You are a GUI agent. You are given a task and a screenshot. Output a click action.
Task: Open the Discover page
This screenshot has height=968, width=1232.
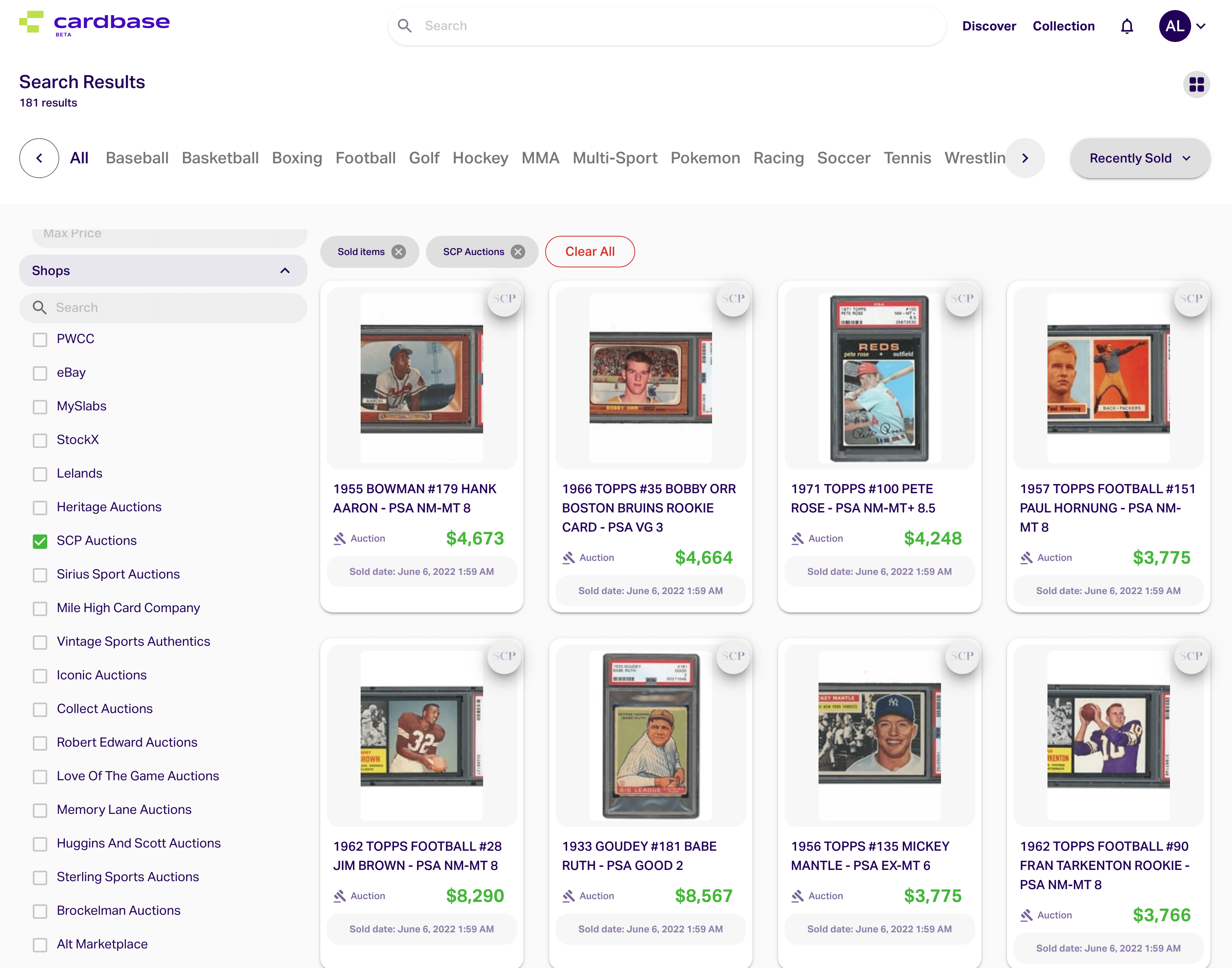coord(989,26)
